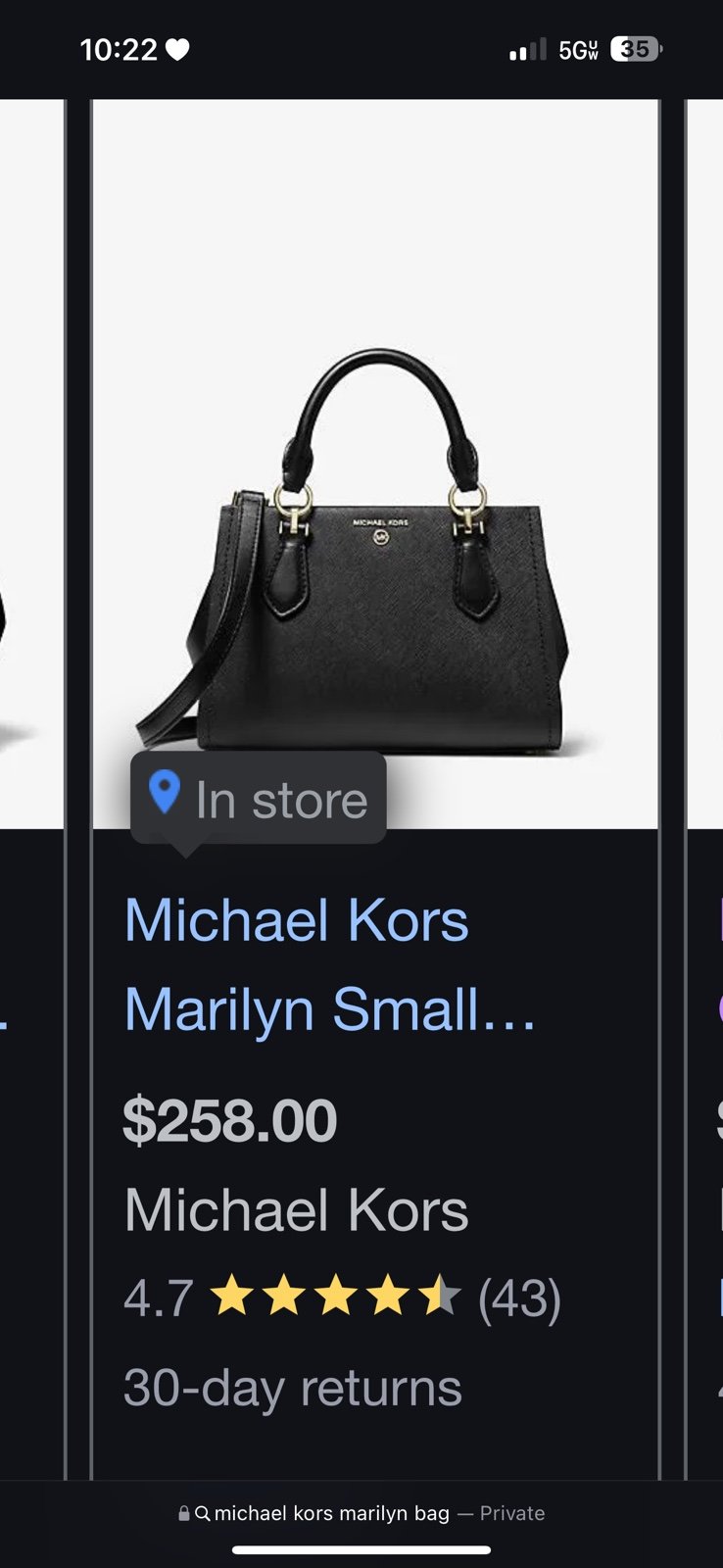Tap the lock icon in address bar
This screenshot has height=1568, width=723.
tap(184, 1513)
